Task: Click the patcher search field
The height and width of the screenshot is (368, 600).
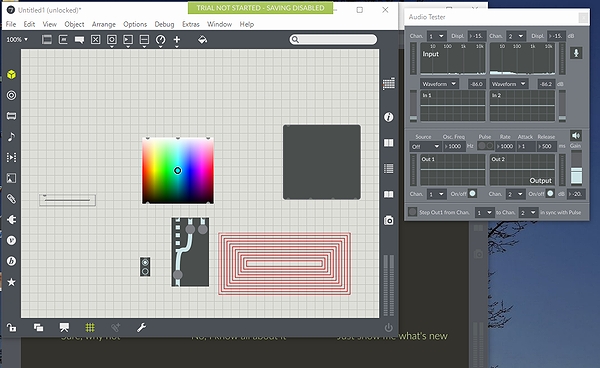Action: (333, 39)
